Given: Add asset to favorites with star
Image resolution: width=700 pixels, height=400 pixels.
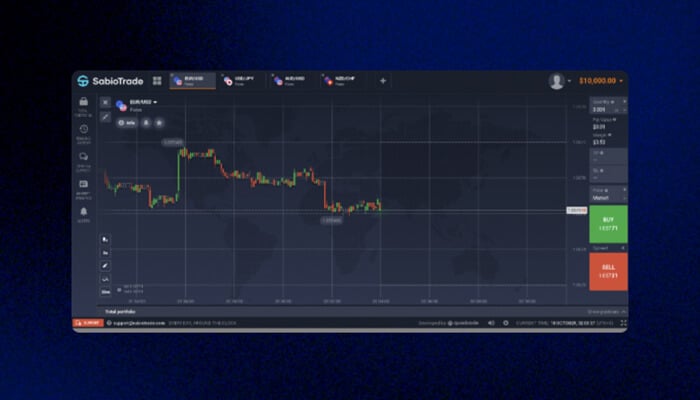Looking at the screenshot, I should (159, 123).
